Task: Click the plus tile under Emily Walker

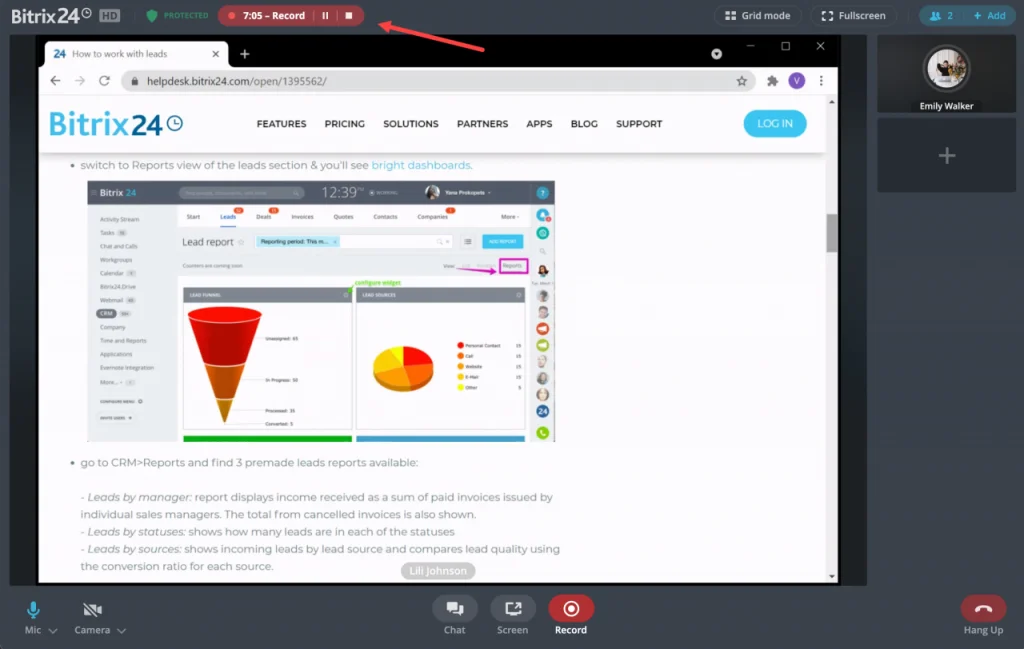Action: coord(946,155)
